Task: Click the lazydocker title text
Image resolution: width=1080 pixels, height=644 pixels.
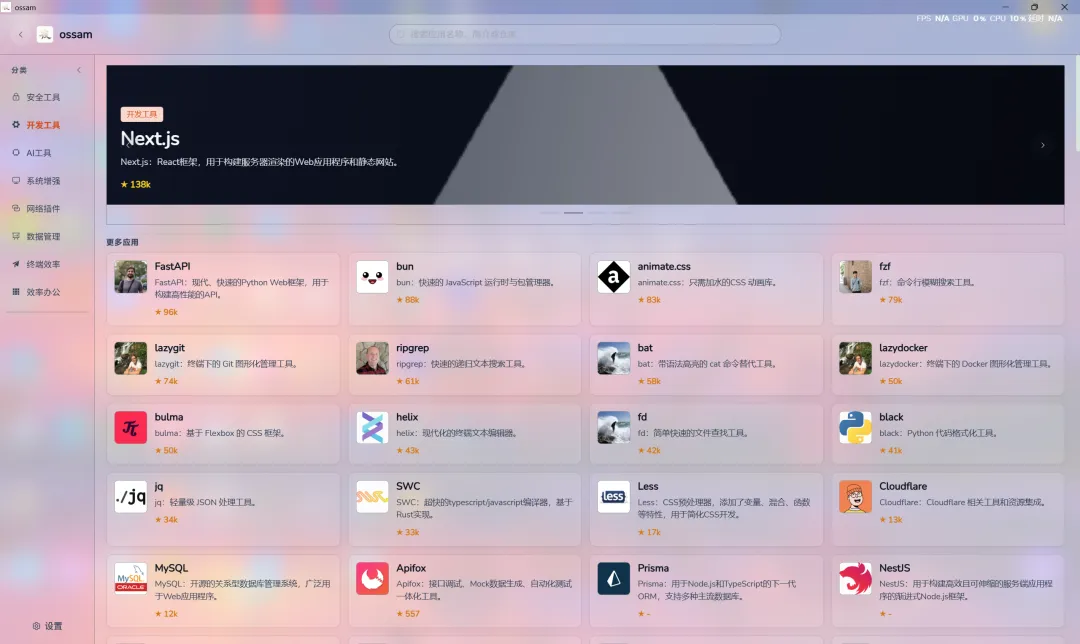Action: (903, 348)
